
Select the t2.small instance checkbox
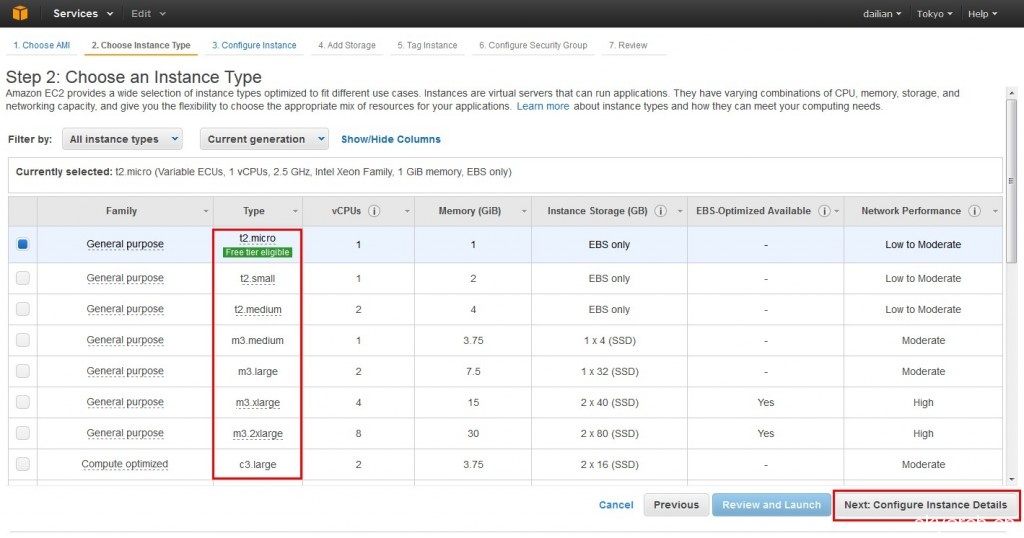[23, 278]
